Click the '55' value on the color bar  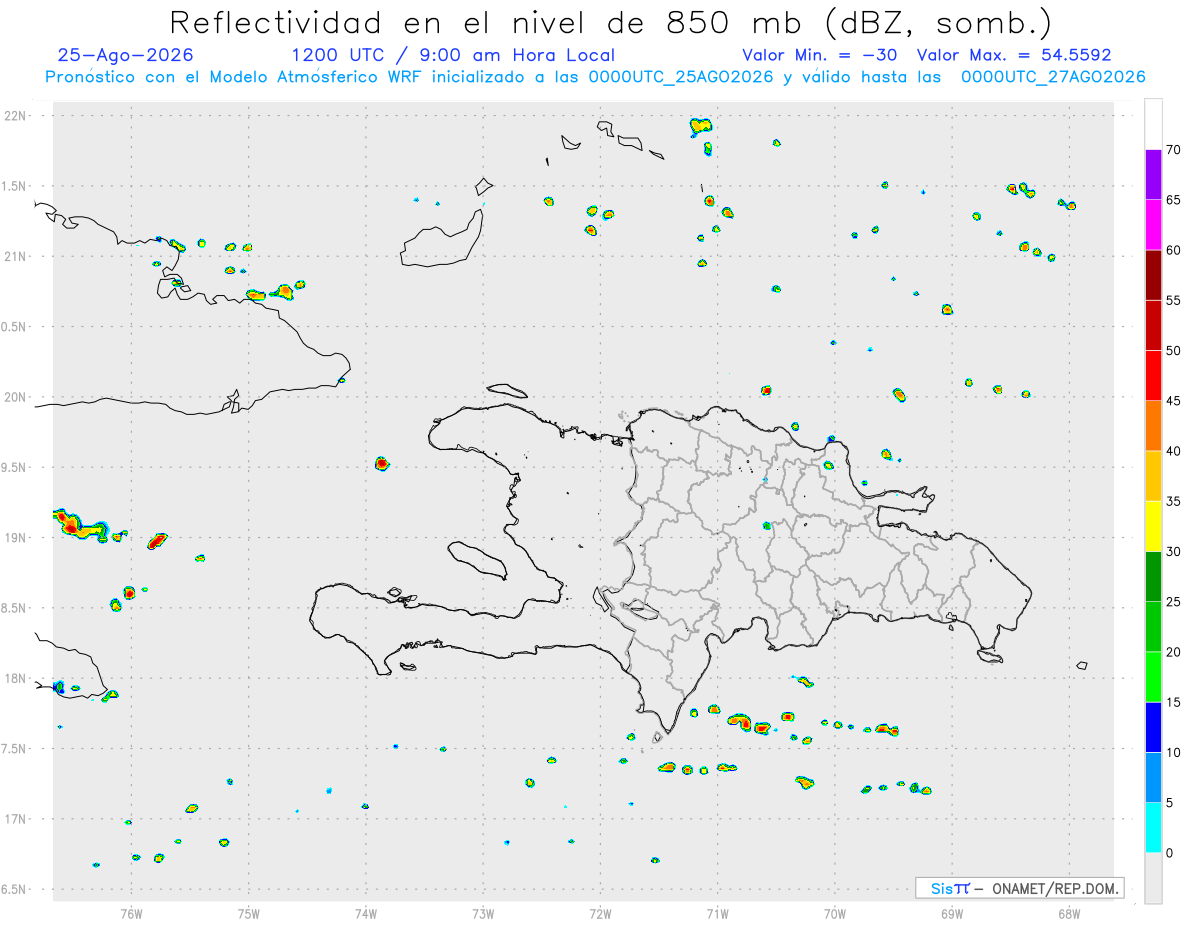click(1173, 301)
